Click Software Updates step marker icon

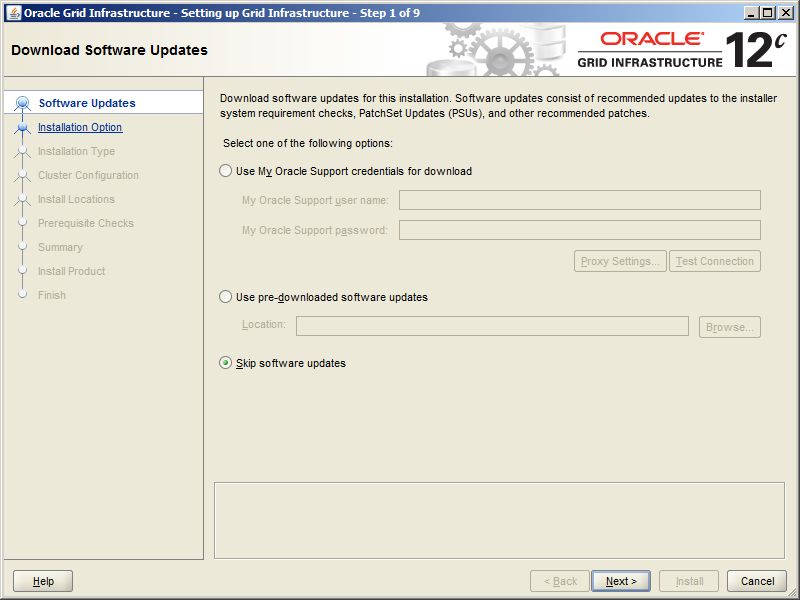[x=22, y=103]
